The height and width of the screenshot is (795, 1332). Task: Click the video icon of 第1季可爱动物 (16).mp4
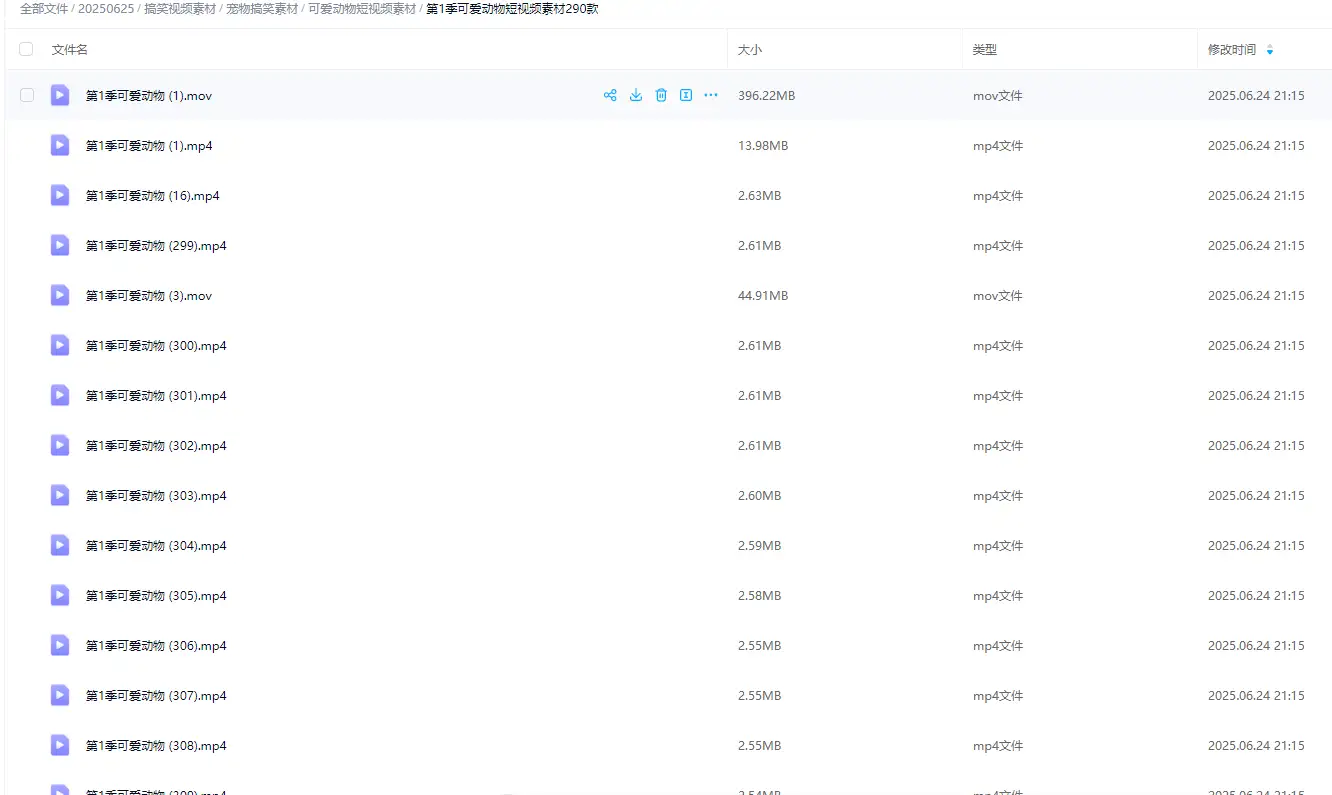click(x=60, y=195)
